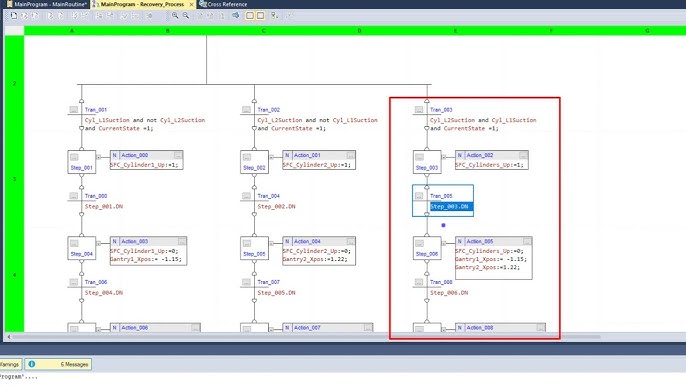Switch to the MainProgram - MainRoutine tab
686x386 pixels.
[x=46, y=4]
